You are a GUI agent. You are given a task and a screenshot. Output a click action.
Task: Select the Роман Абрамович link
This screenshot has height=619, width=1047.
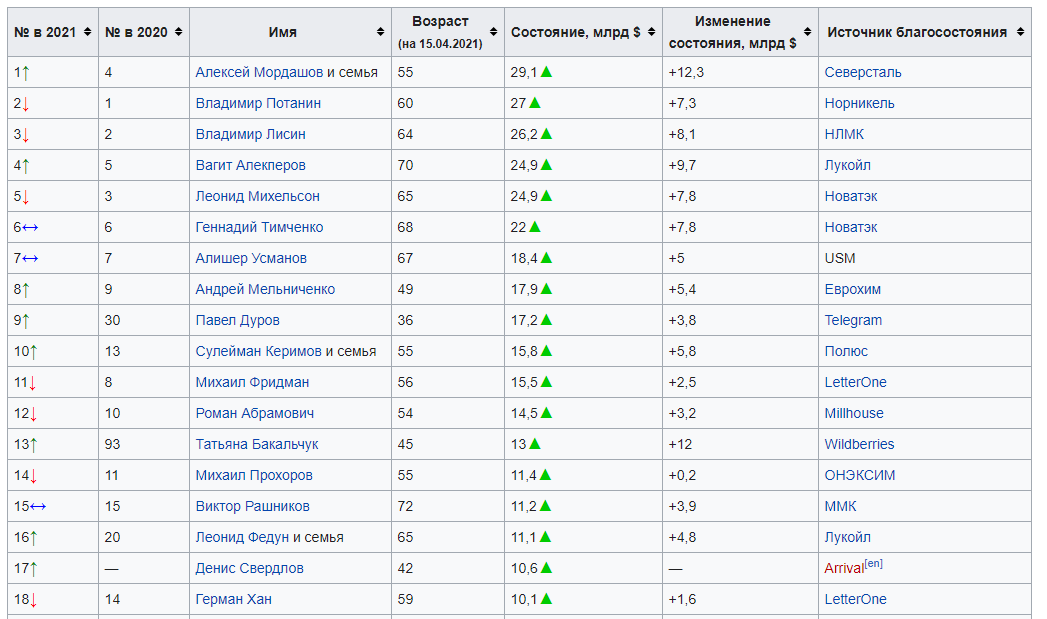[254, 413]
